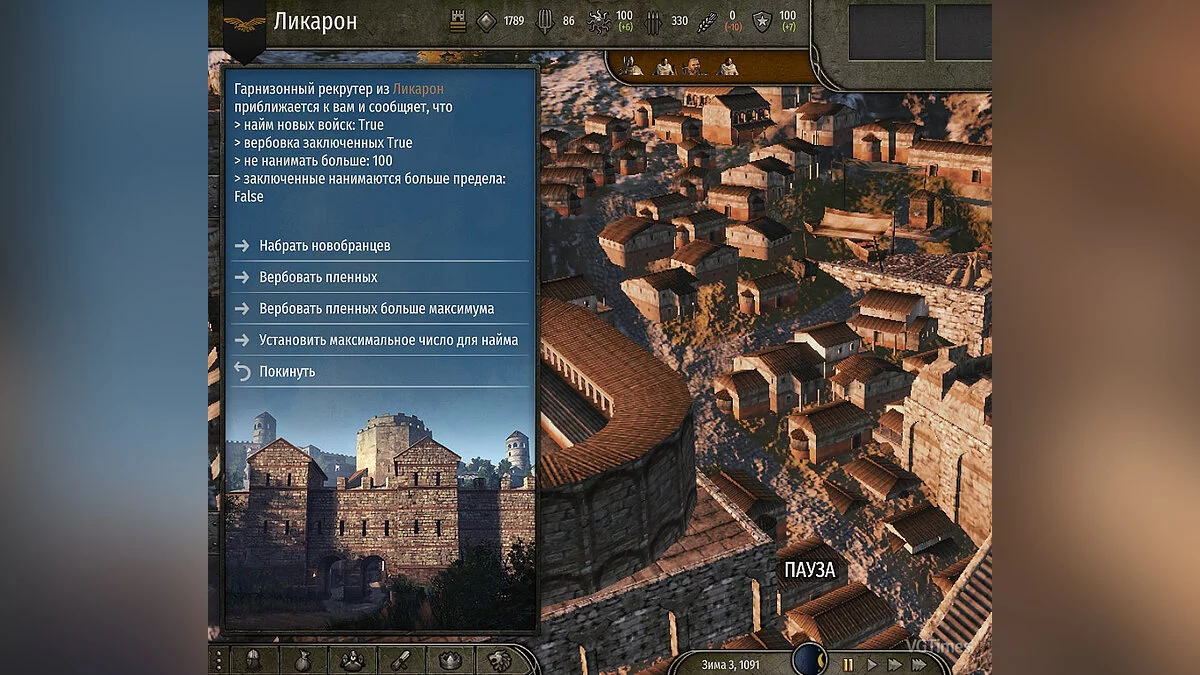This screenshot has width=1200, height=675.
Task: Click the single-arrow play button
Action: pyautogui.click(x=872, y=663)
